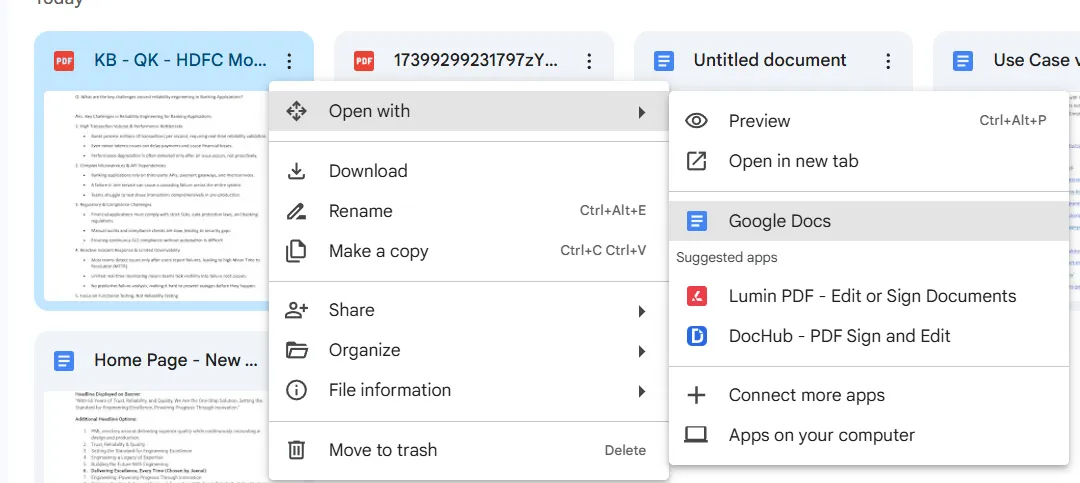The image size is (1080, 483).
Task: Open the KB - QK - HDFC document thumbnail
Action: pyautogui.click(x=157, y=196)
